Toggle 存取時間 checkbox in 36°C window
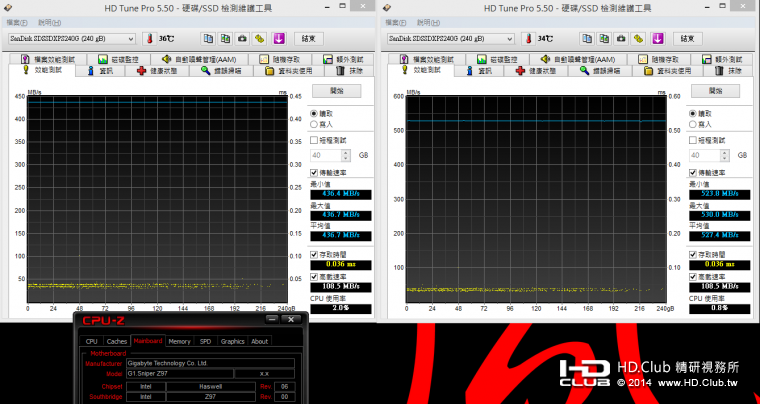760x404 pixels. pos(314,254)
